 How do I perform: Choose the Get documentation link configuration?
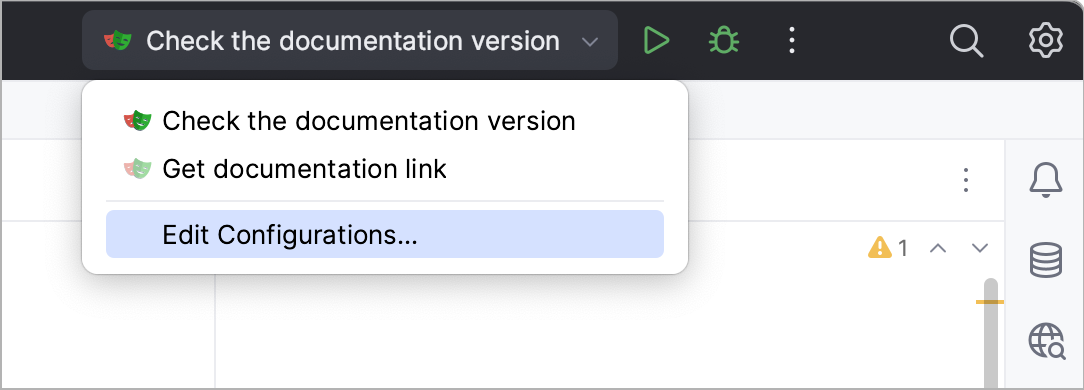(x=384, y=169)
